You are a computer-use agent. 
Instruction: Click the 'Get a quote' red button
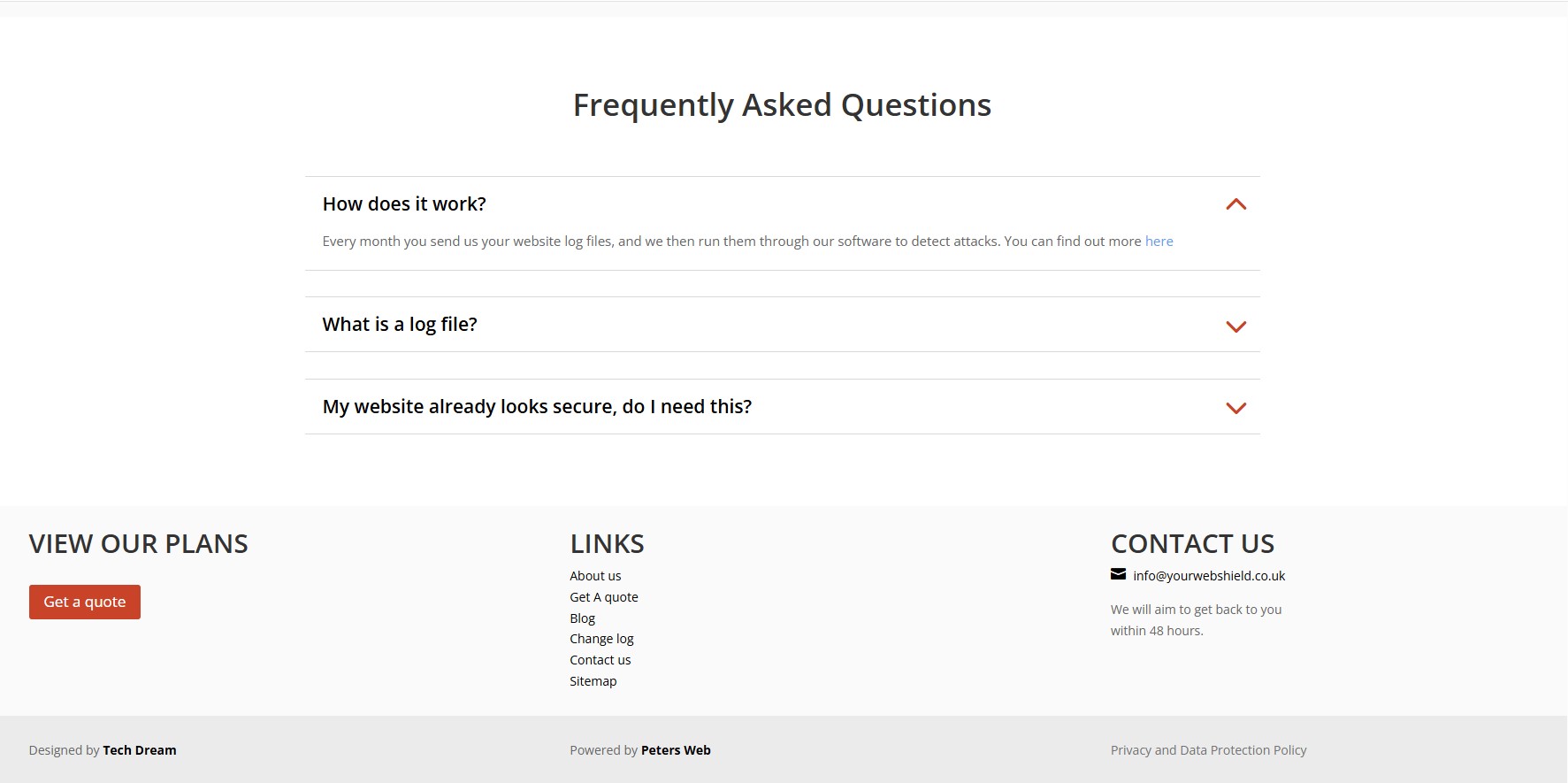pyautogui.click(x=85, y=602)
